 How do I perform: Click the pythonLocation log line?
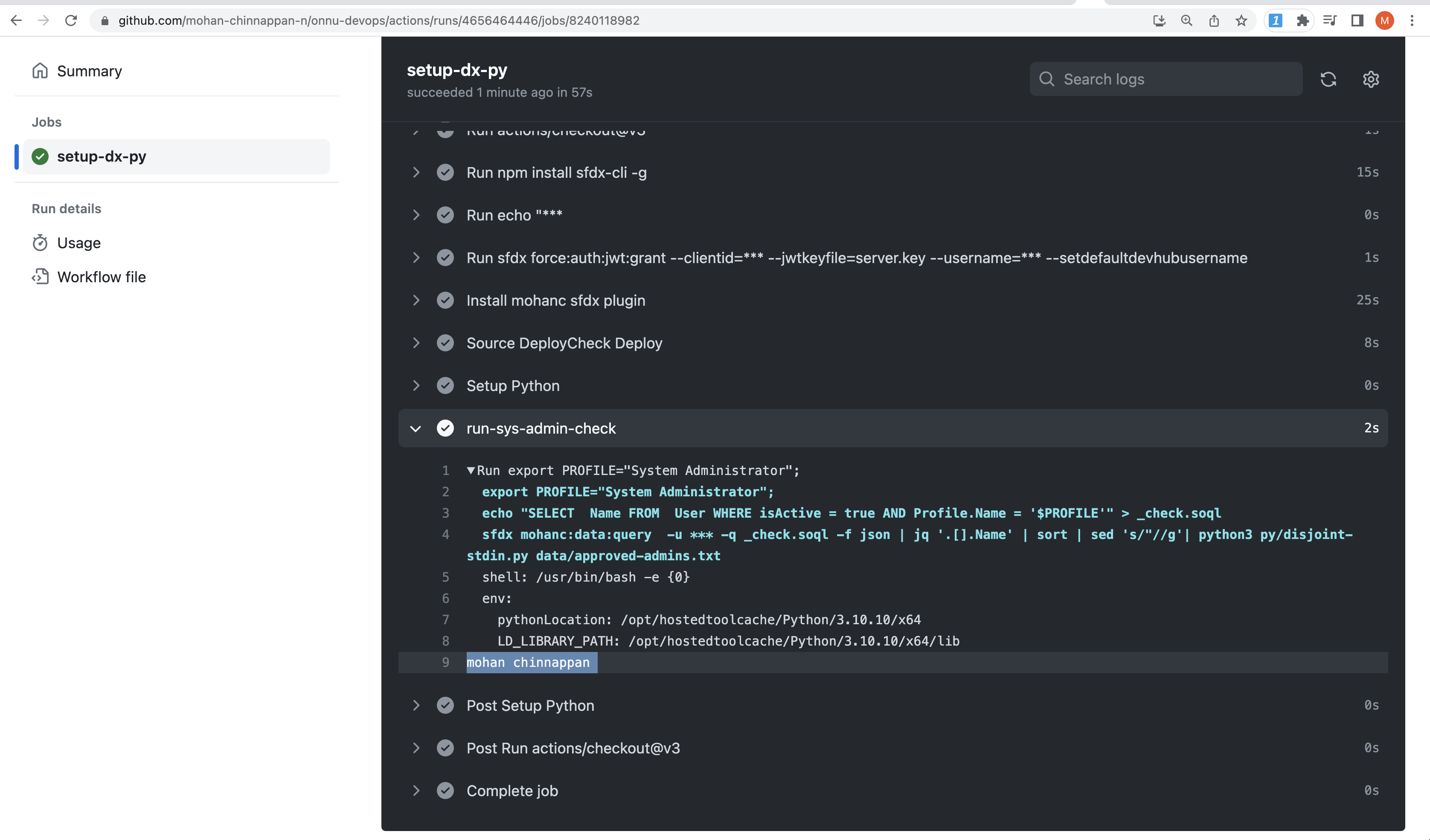709,620
